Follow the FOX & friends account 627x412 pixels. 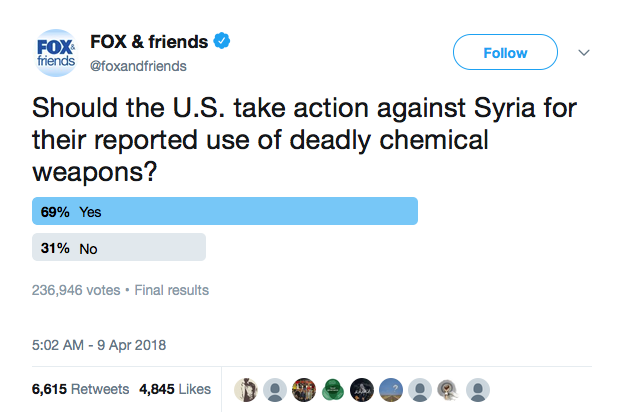[505, 52]
